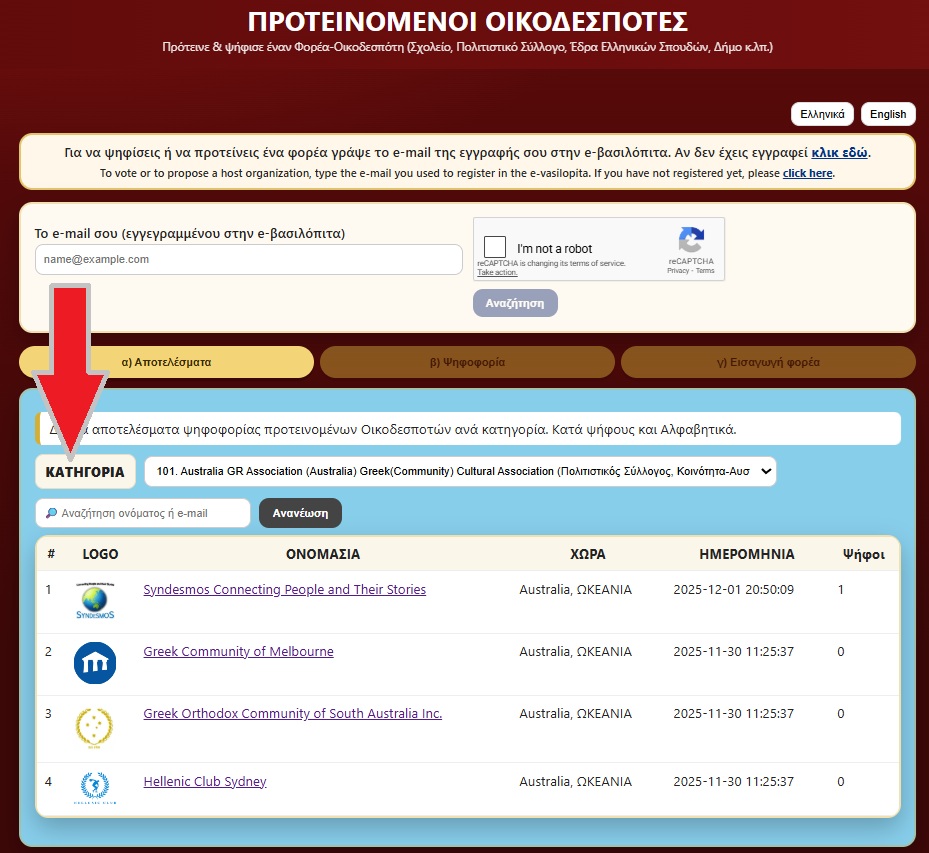Switch to the Αποτελέσματα tab
This screenshot has width=929, height=853.
point(166,362)
